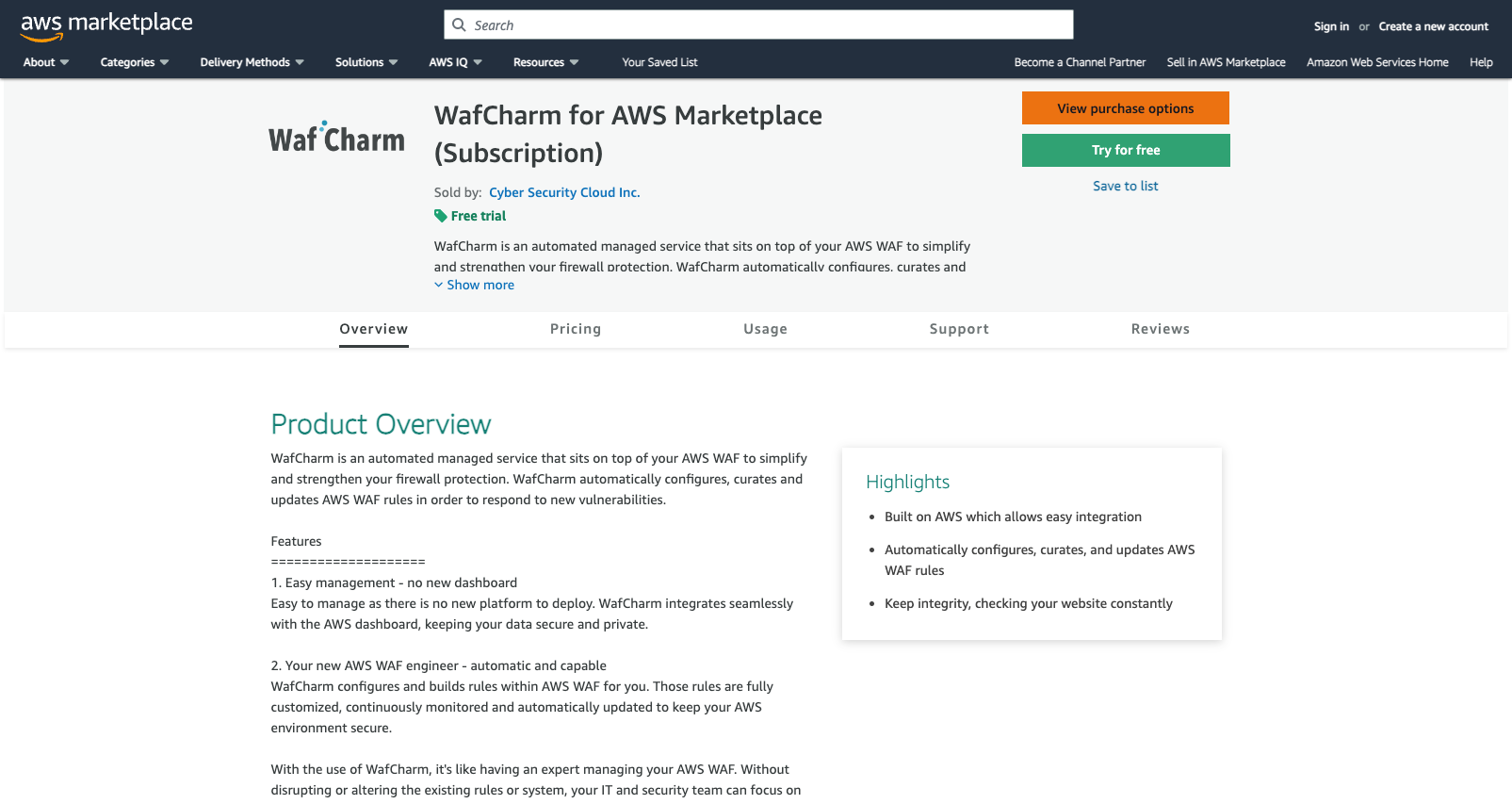Image resolution: width=1512 pixels, height=804 pixels.
Task: Click '2. Your new AWS WAF engineer' line
Action: tap(439, 665)
